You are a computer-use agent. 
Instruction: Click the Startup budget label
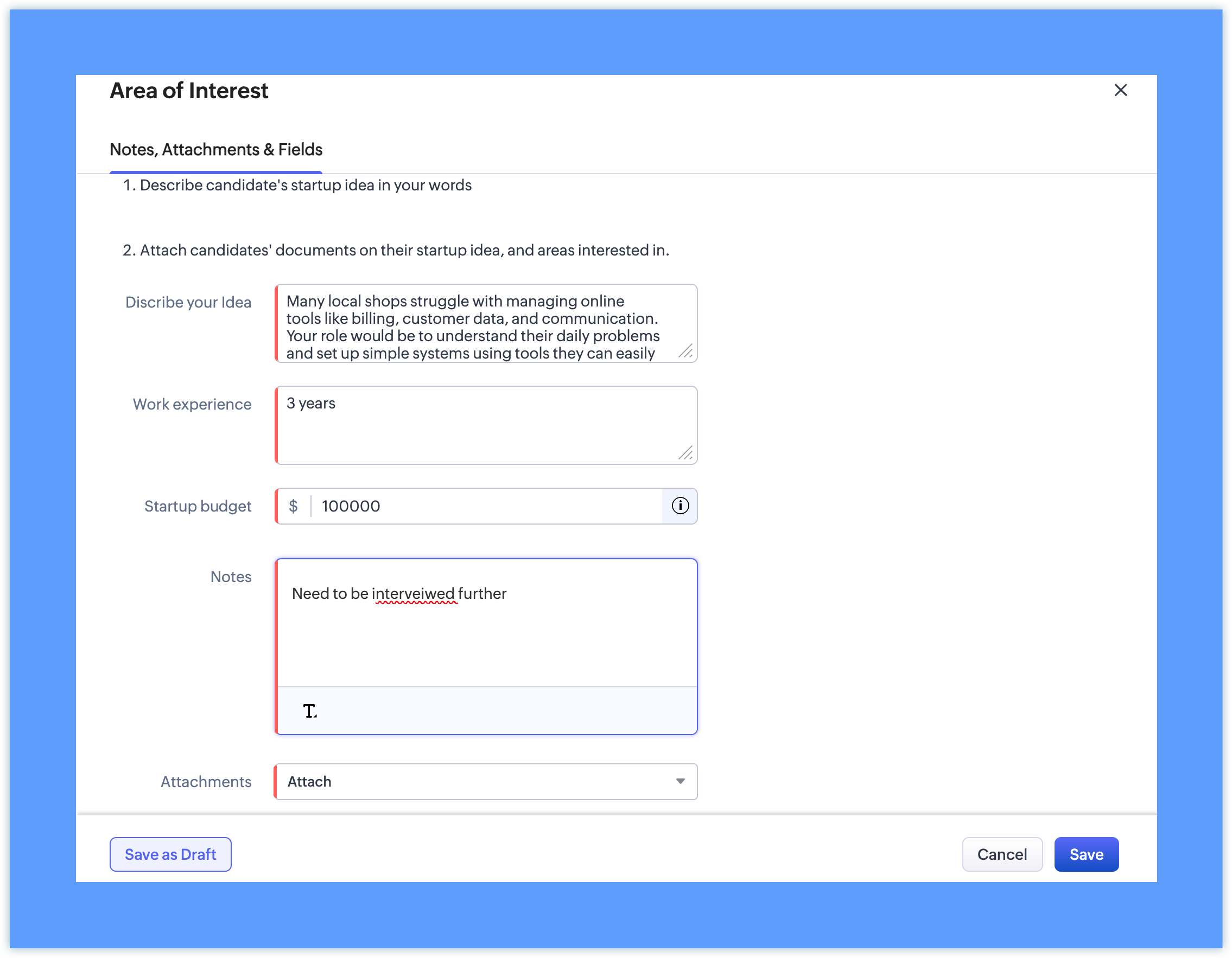(198, 506)
